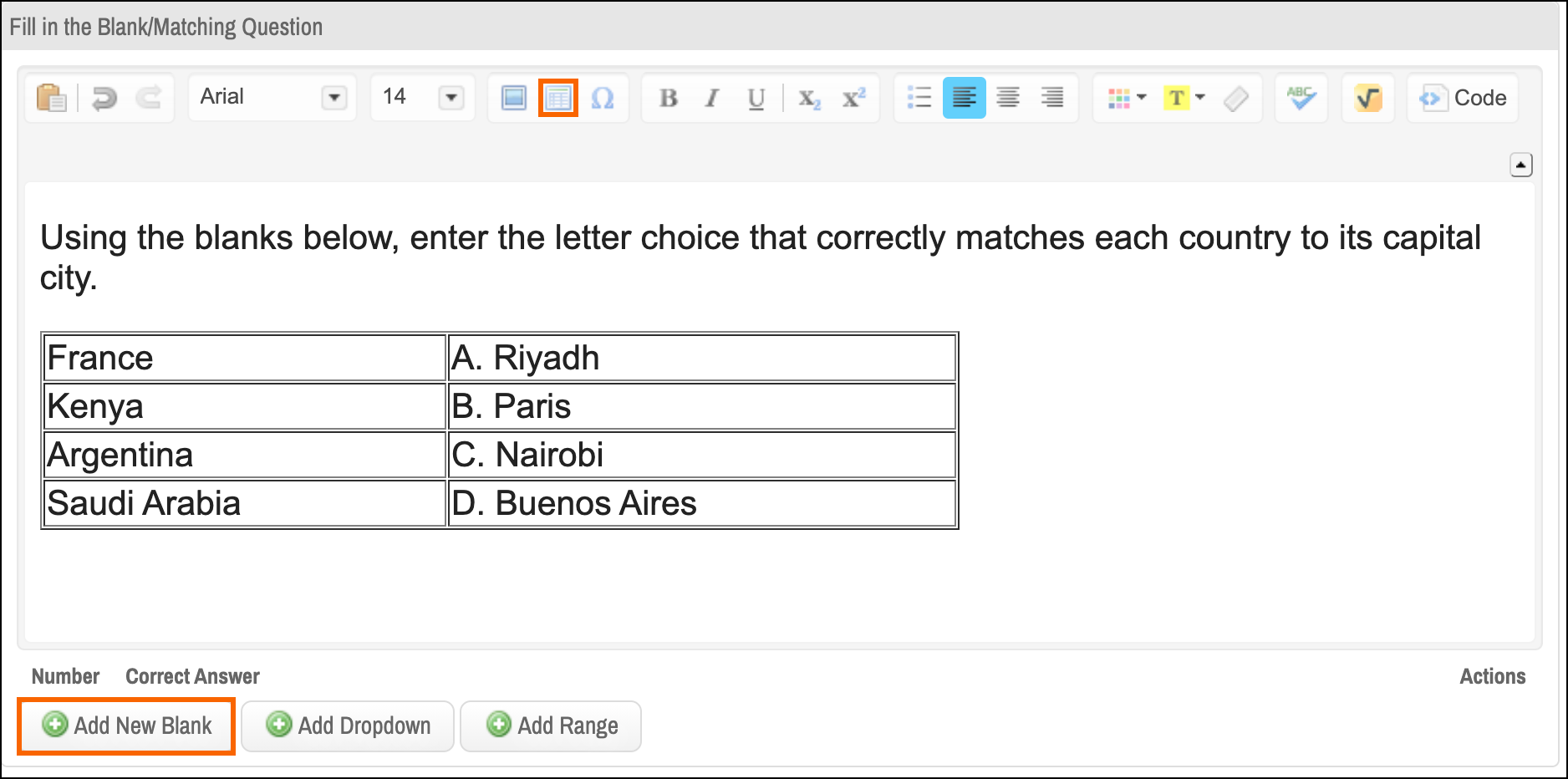This screenshot has width=1568, height=779.
Task: Switch to Code view
Action: [1463, 98]
